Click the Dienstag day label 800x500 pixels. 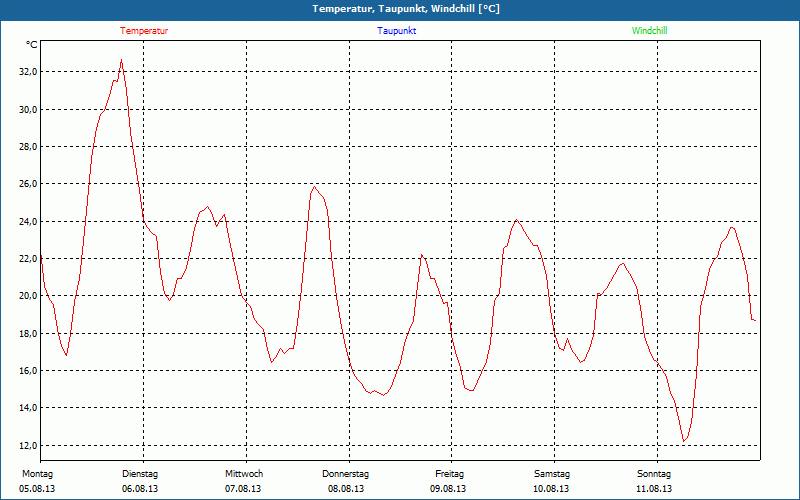140,474
